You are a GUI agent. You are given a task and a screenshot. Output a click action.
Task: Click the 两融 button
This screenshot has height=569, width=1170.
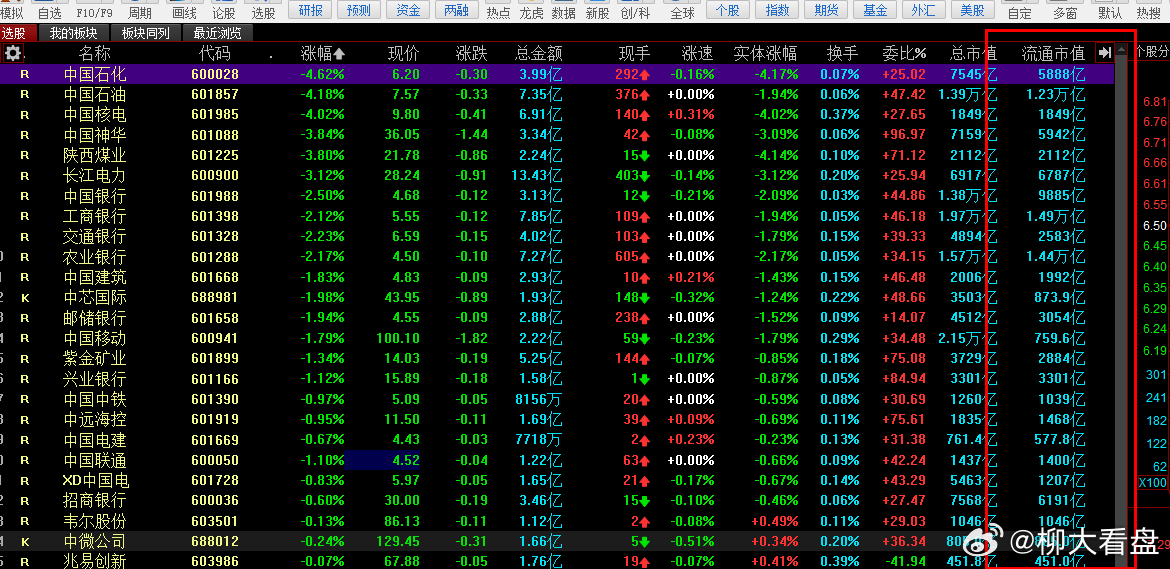click(x=457, y=10)
